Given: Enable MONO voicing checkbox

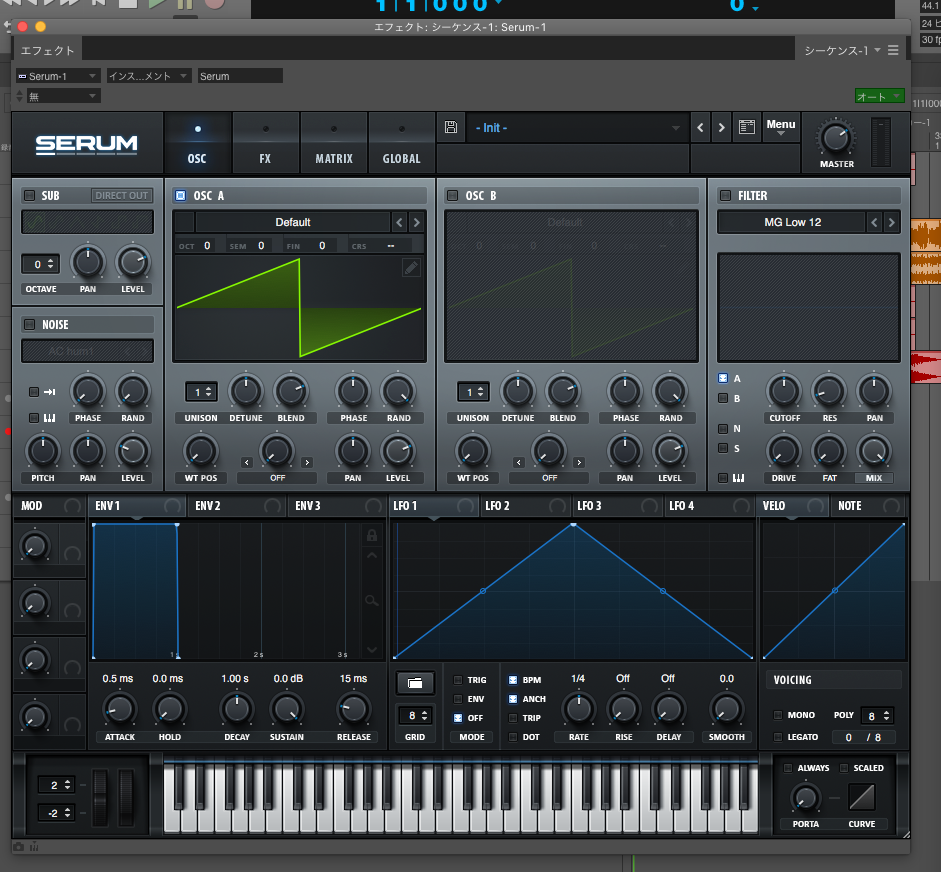Looking at the screenshot, I should tap(778, 715).
